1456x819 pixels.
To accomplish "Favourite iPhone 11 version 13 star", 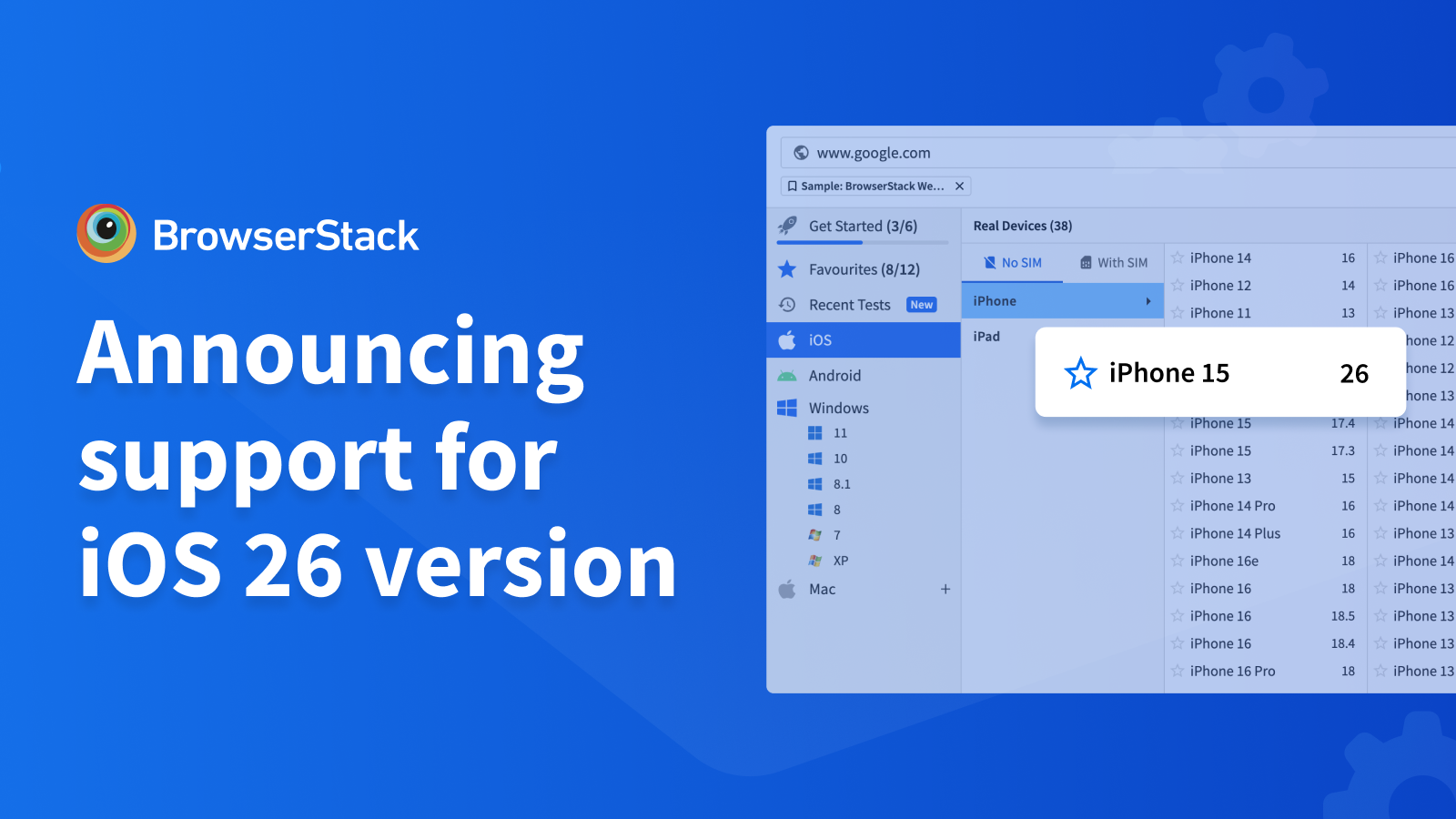I will click(x=1178, y=312).
